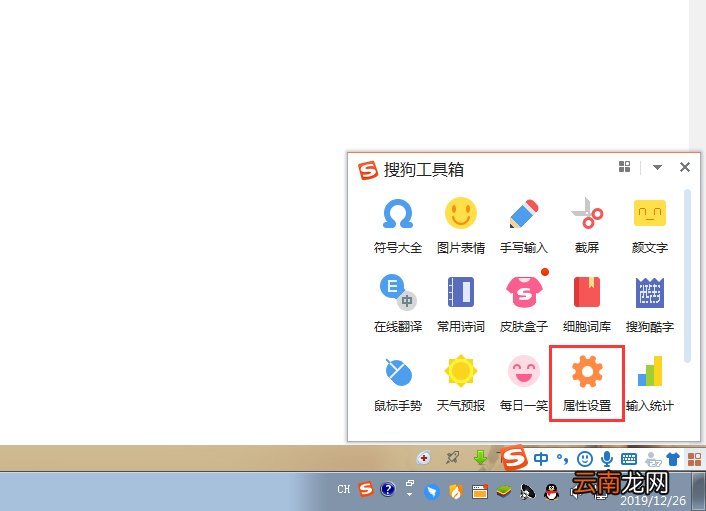Screen dimensions: 706x511
Task: Expand toolbox dropdown arrow menu
Action: pos(657,167)
